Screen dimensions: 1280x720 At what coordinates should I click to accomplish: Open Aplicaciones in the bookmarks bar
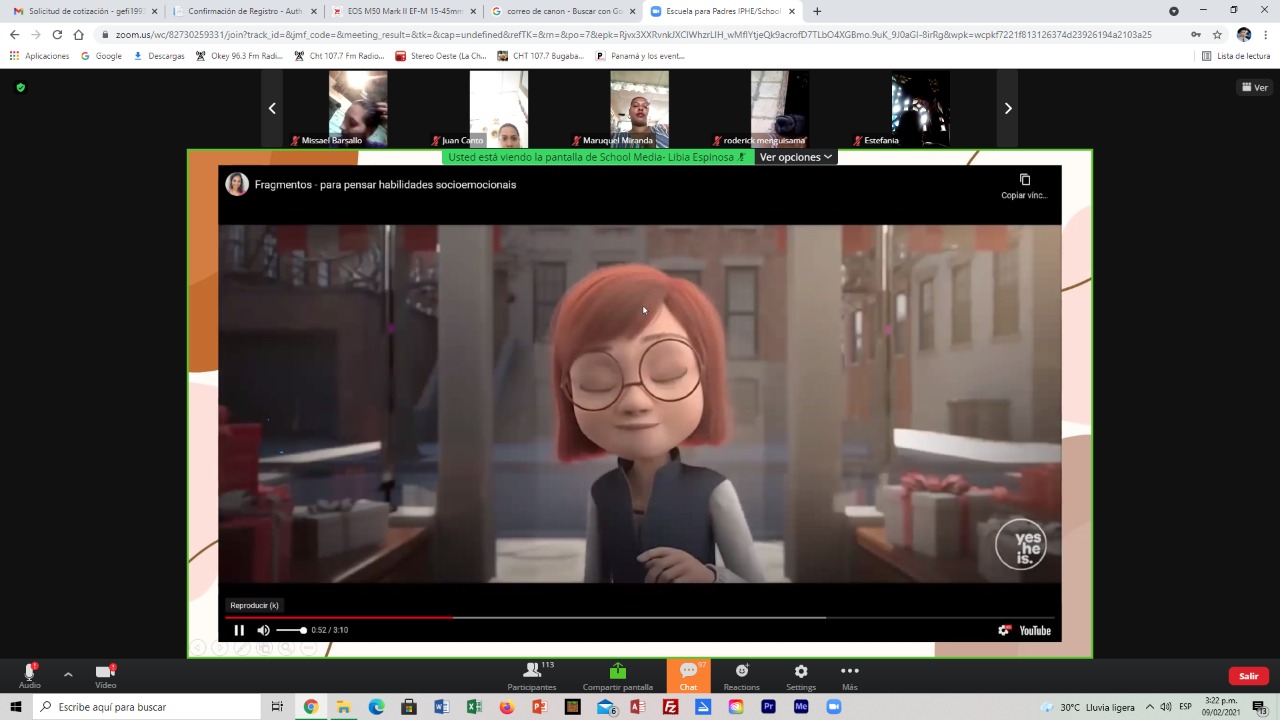click(x=40, y=56)
